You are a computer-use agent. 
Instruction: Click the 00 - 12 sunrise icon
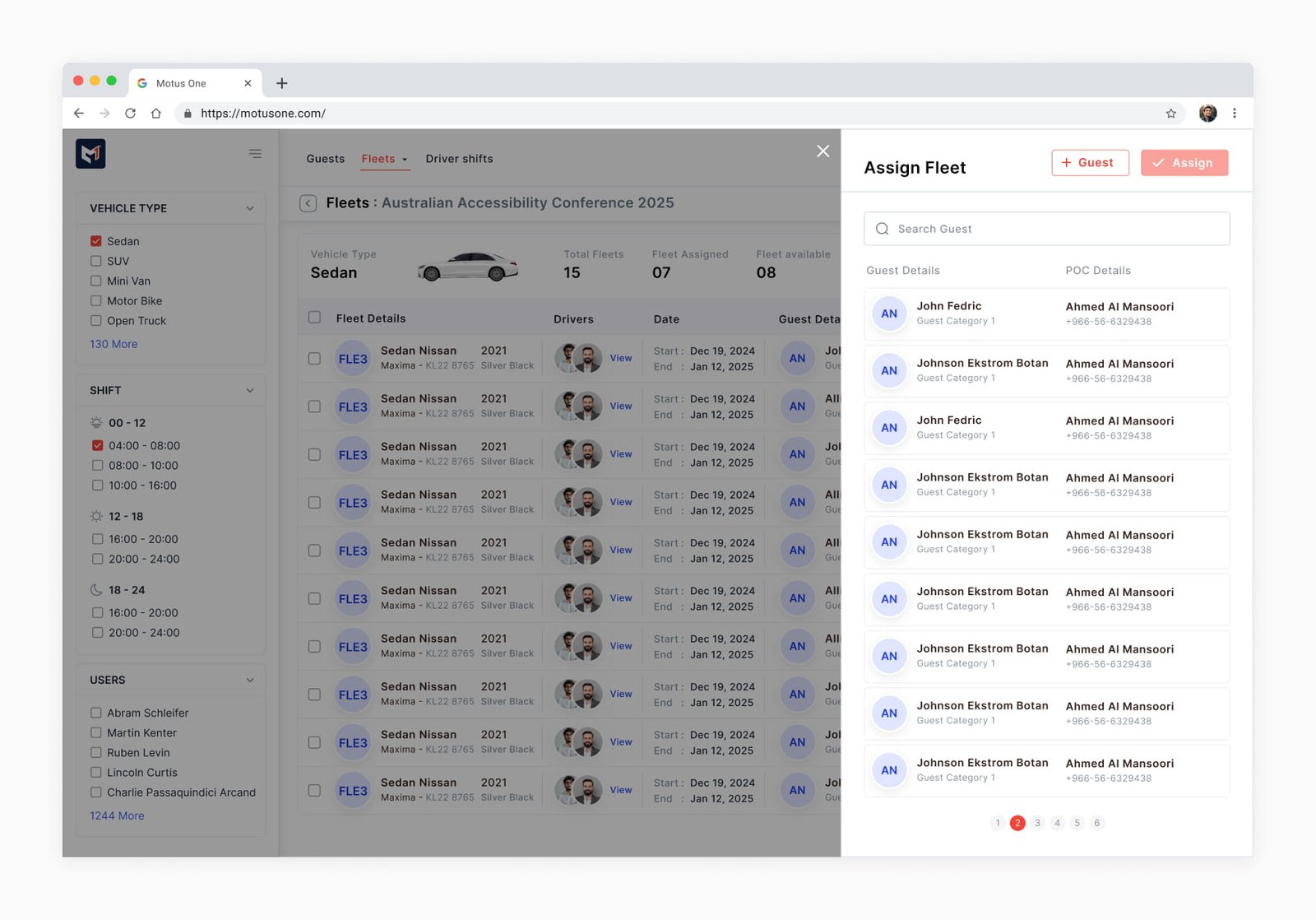point(96,423)
